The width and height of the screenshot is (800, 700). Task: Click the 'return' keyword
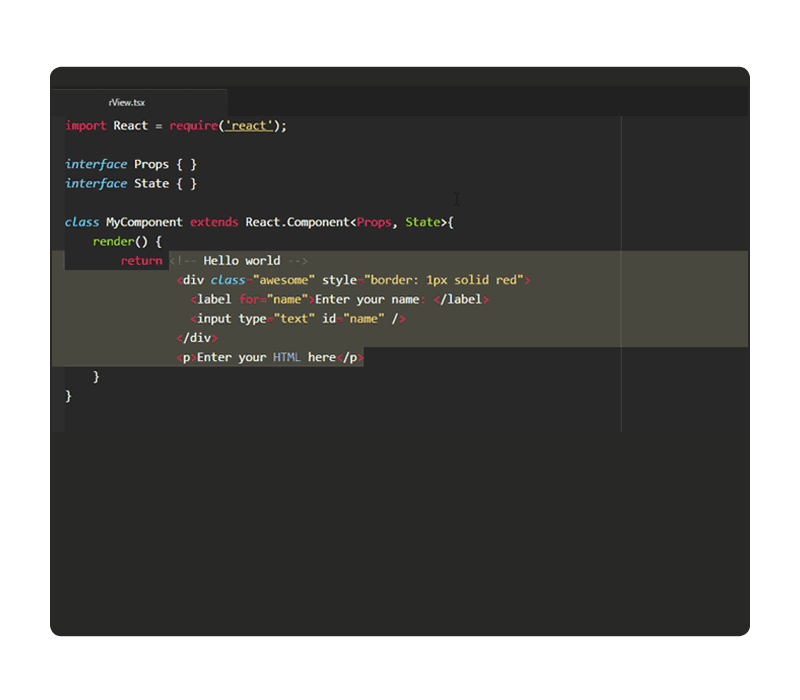[x=141, y=261]
